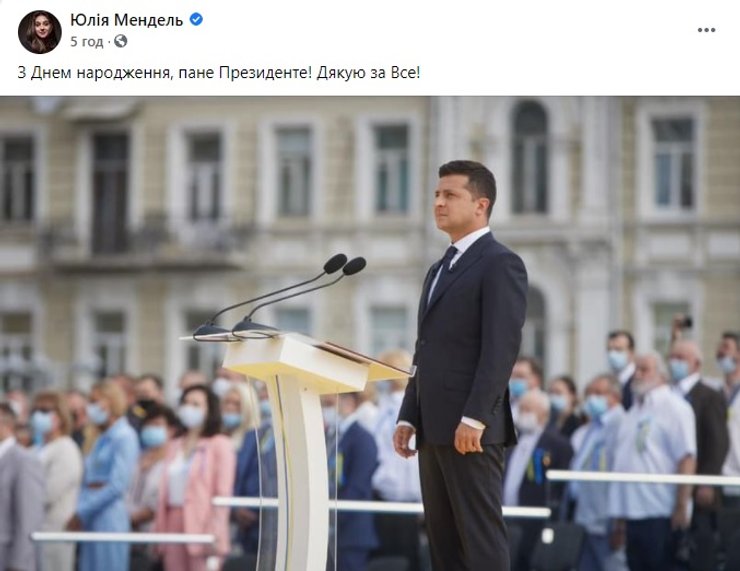Click the words "Дякую за Все!" in post

[x=368, y=73]
